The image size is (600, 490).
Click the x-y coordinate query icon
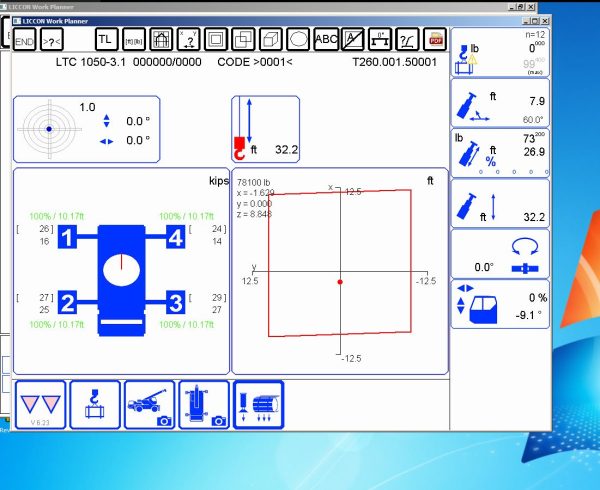pos(189,39)
